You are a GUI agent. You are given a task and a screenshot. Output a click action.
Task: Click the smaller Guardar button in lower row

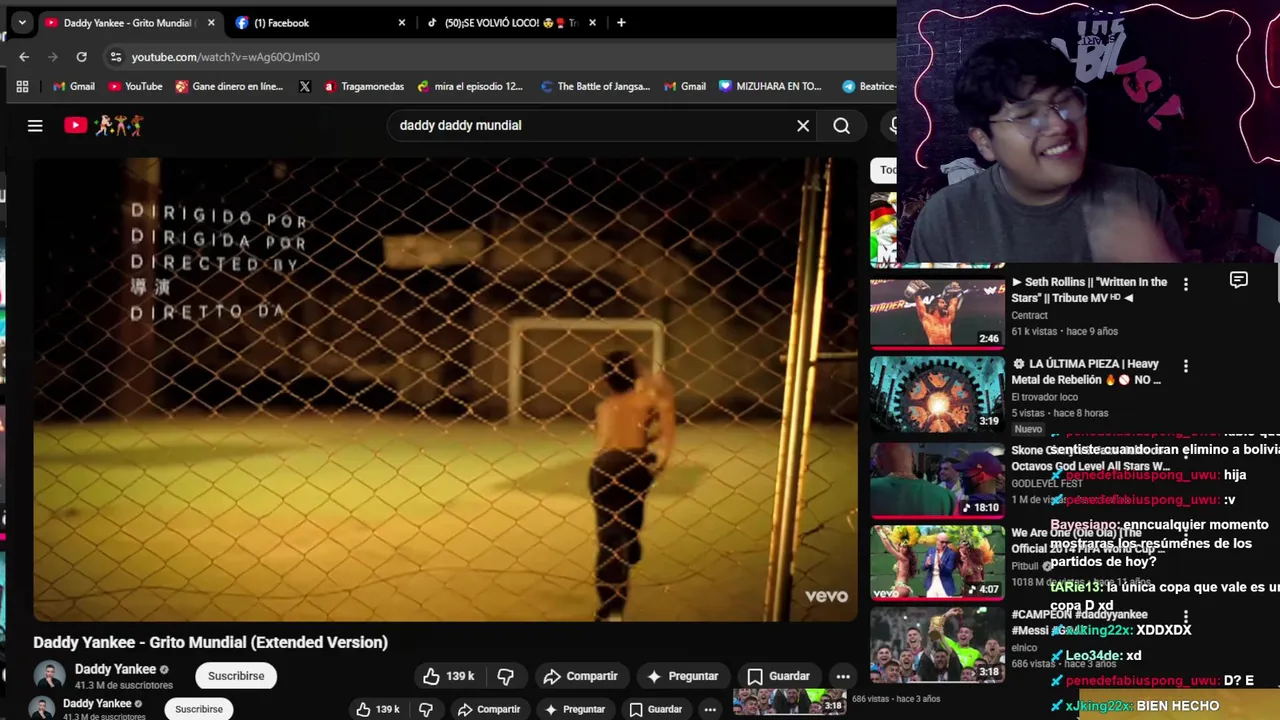(656, 709)
